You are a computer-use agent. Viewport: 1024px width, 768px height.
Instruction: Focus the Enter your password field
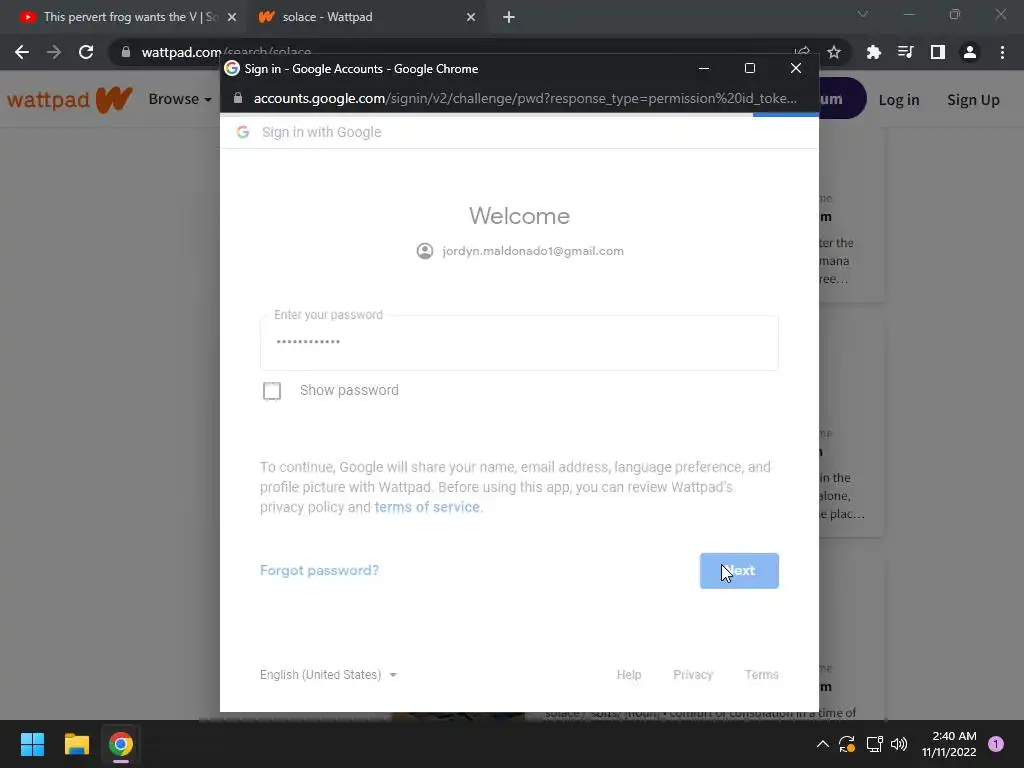[519, 343]
